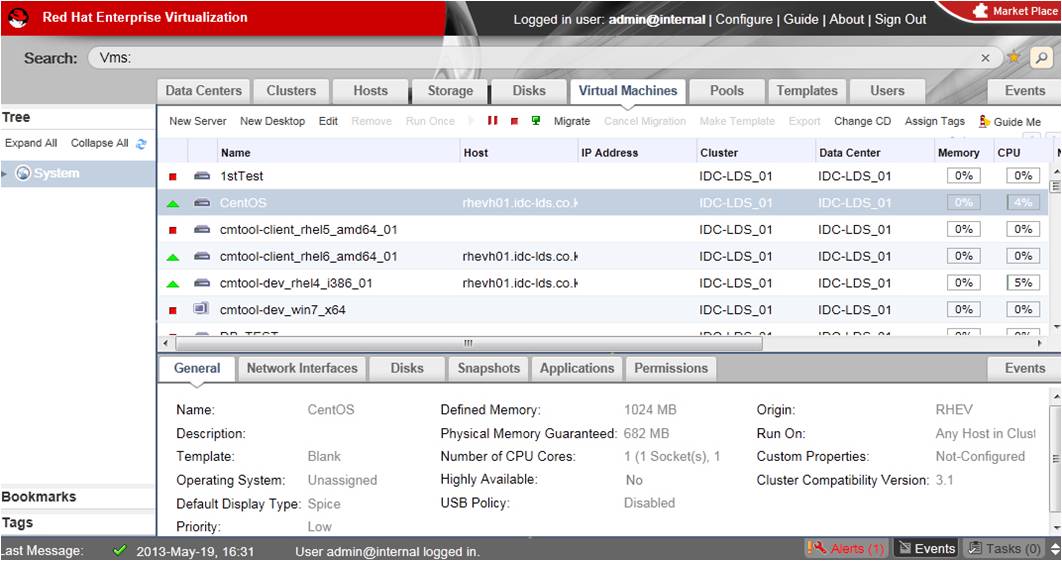The image size is (1062, 561).
Task: Open the Bookmarks pane
Action: coord(78,497)
